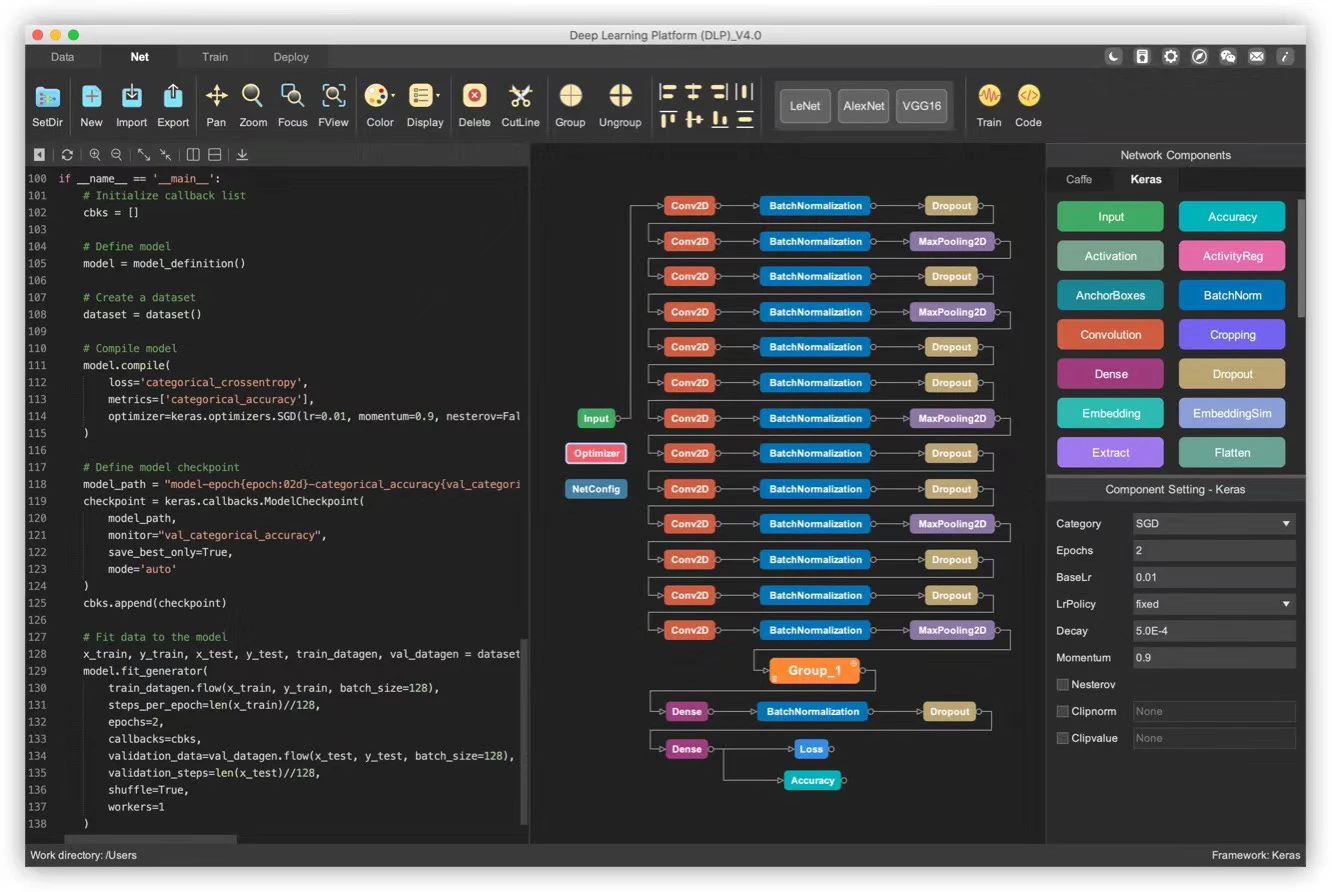
Task: Activate the Focus tool
Action: (292, 96)
